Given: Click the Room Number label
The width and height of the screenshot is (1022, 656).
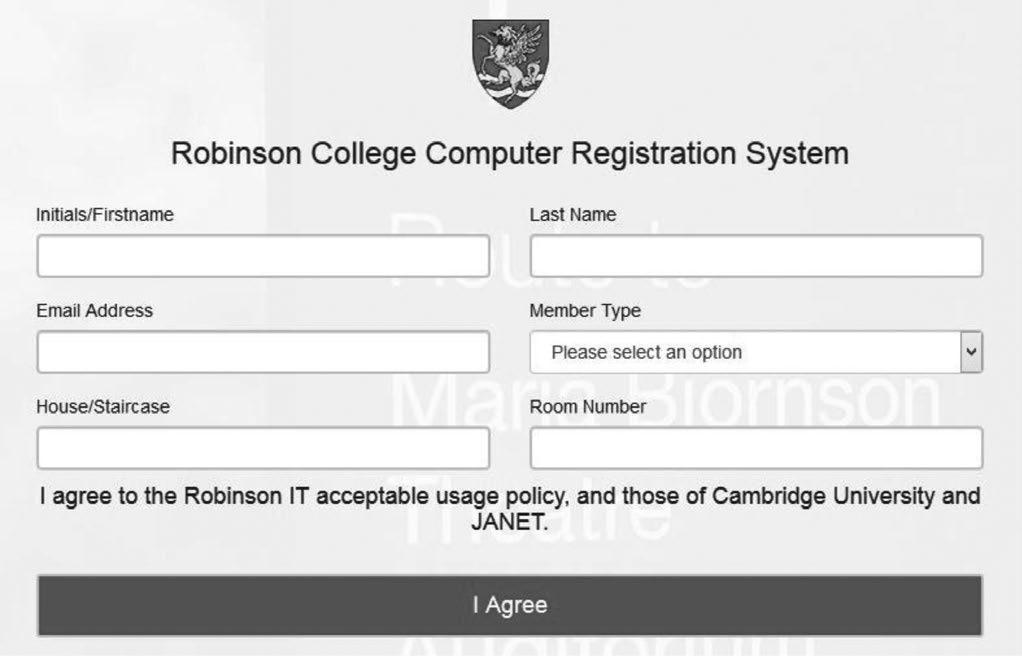Looking at the screenshot, I should point(587,407).
